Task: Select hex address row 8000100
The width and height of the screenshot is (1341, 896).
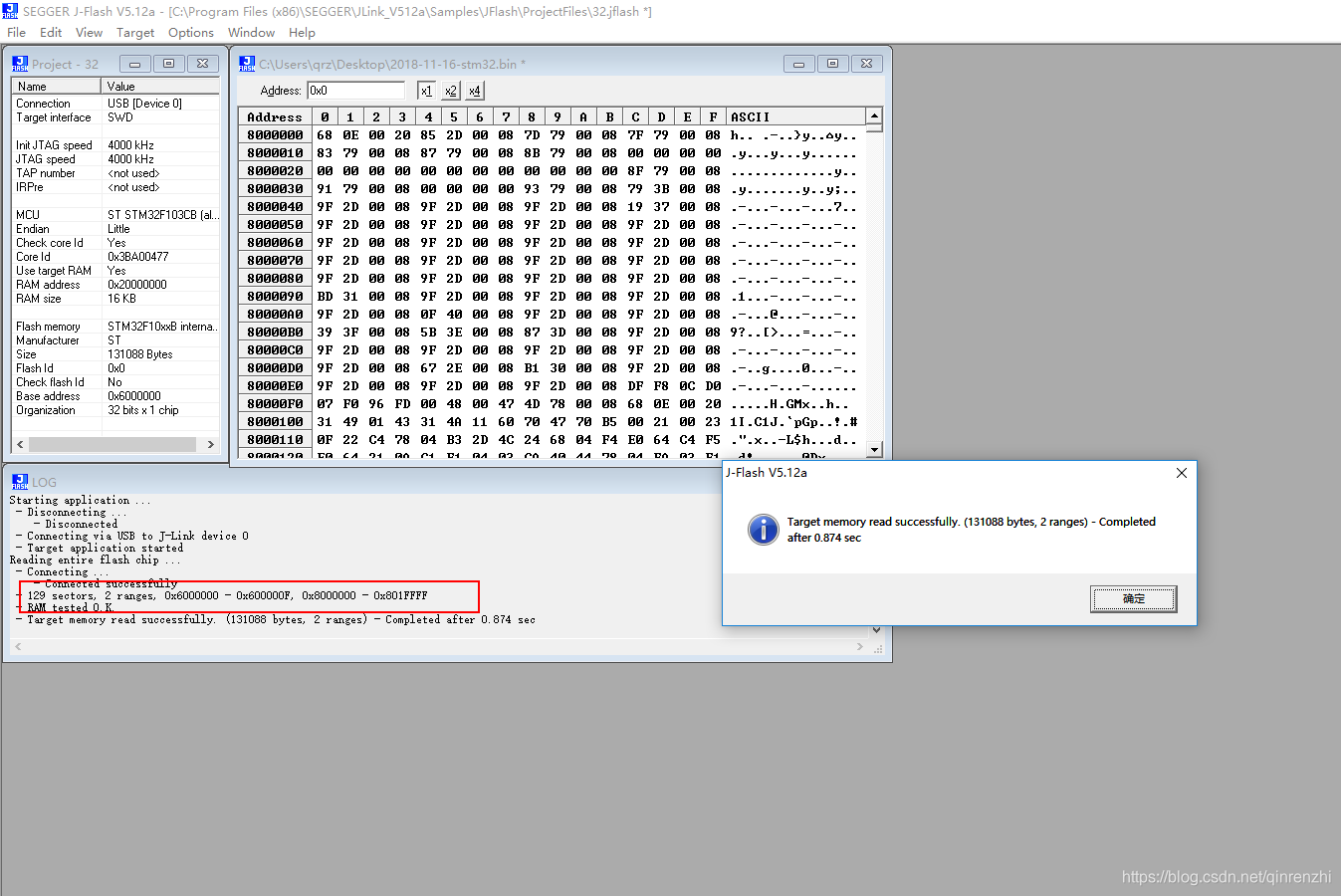Action: pos(275,422)
